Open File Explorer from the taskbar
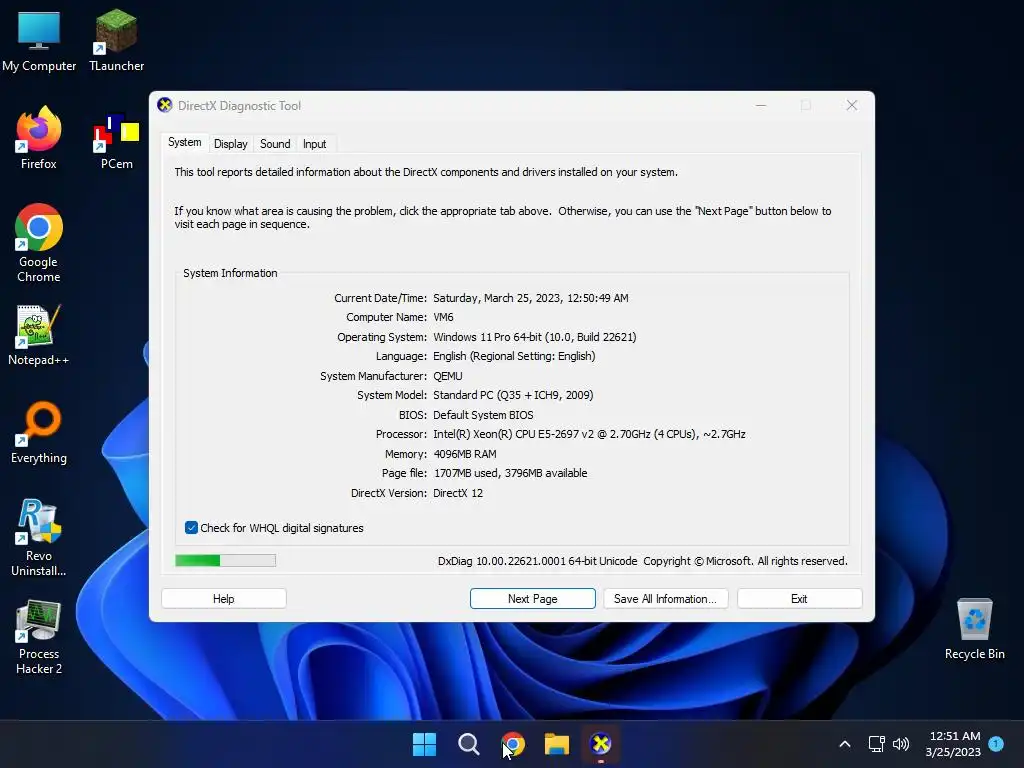The image size is (1024, 768). click(557, 744)
